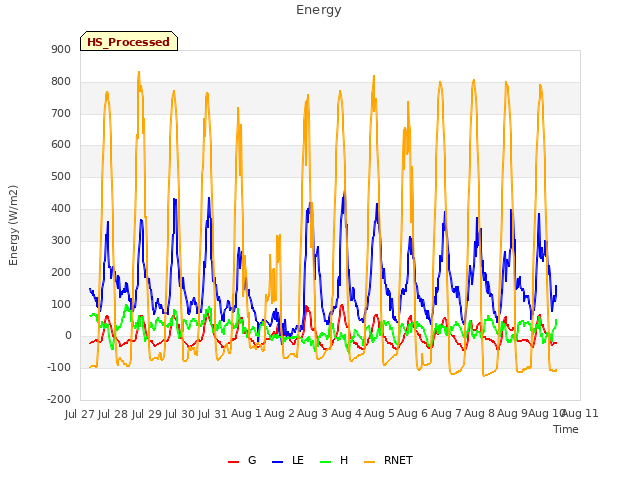Click the Aug 4 x-axis date label
Screen dimensions: 640x480
(x=346, y=414)
